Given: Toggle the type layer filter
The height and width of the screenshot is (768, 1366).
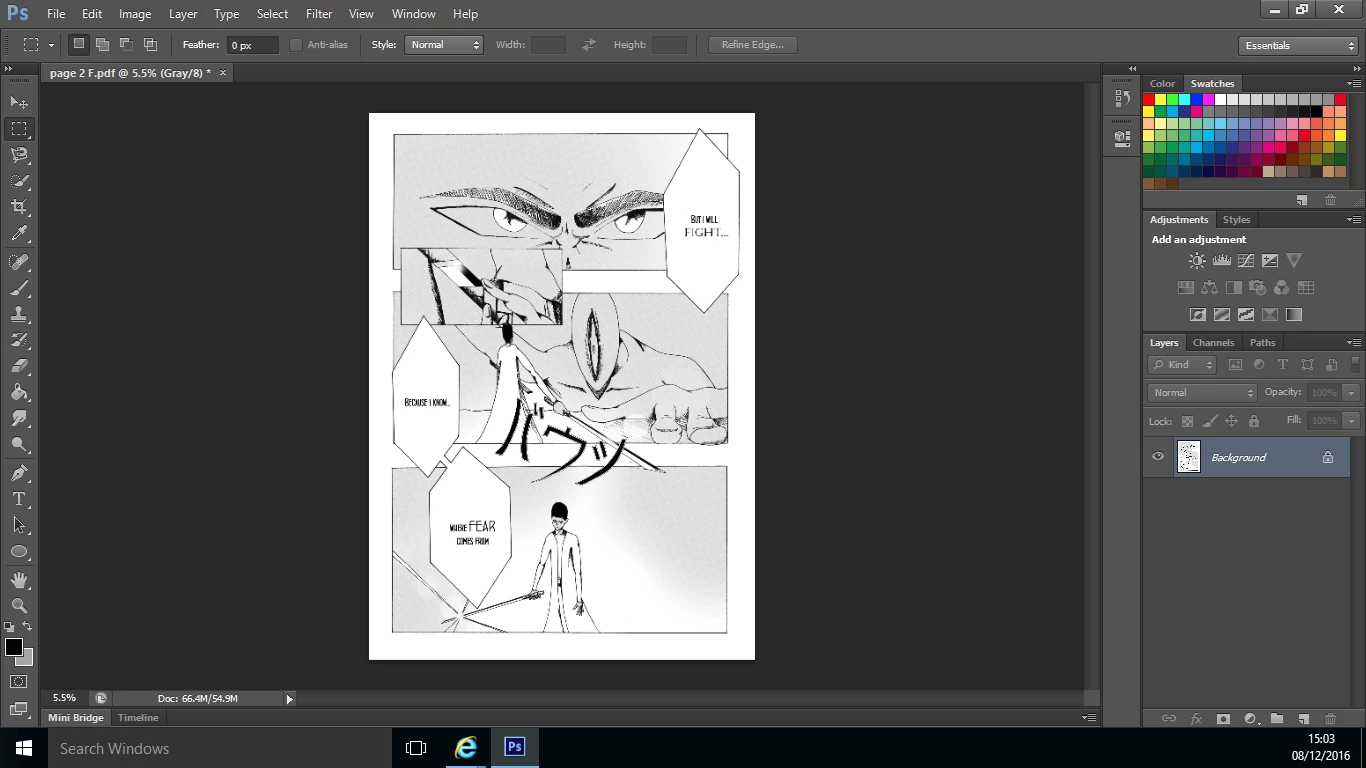Looking at the screenshot, I should click(1283, 365).
